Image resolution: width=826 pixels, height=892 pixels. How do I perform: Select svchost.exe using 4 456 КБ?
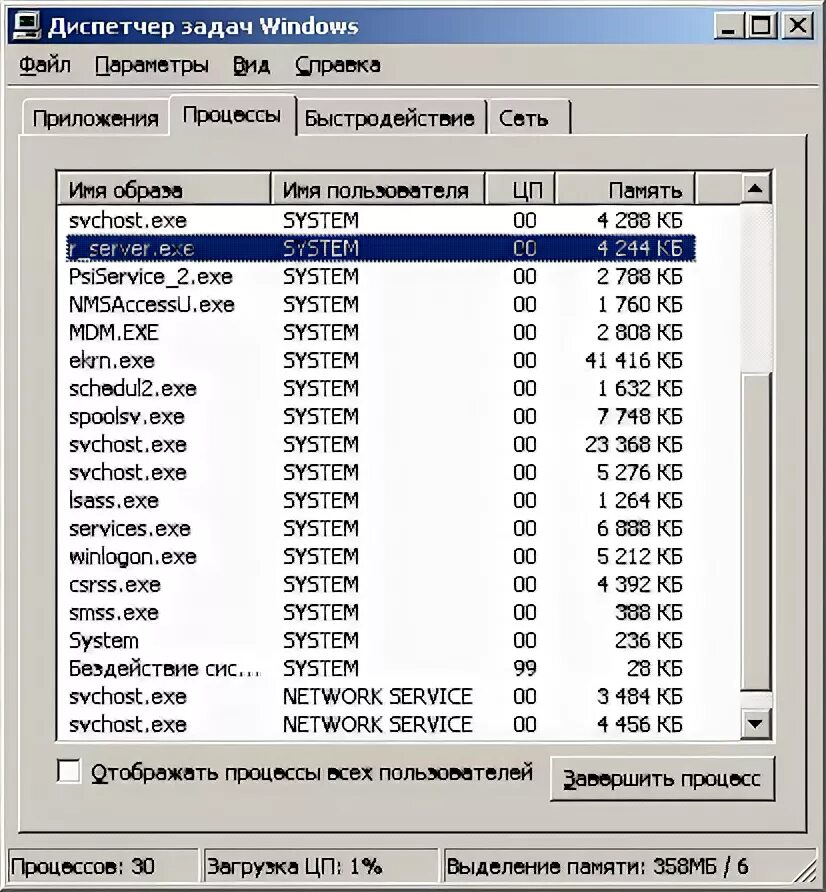375,724
